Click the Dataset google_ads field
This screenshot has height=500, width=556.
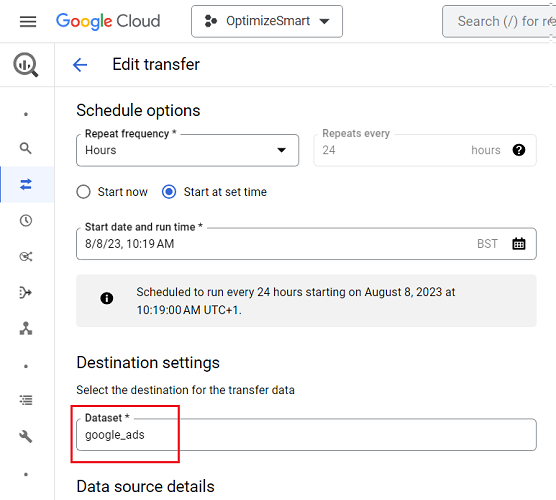tap(306, 435)
